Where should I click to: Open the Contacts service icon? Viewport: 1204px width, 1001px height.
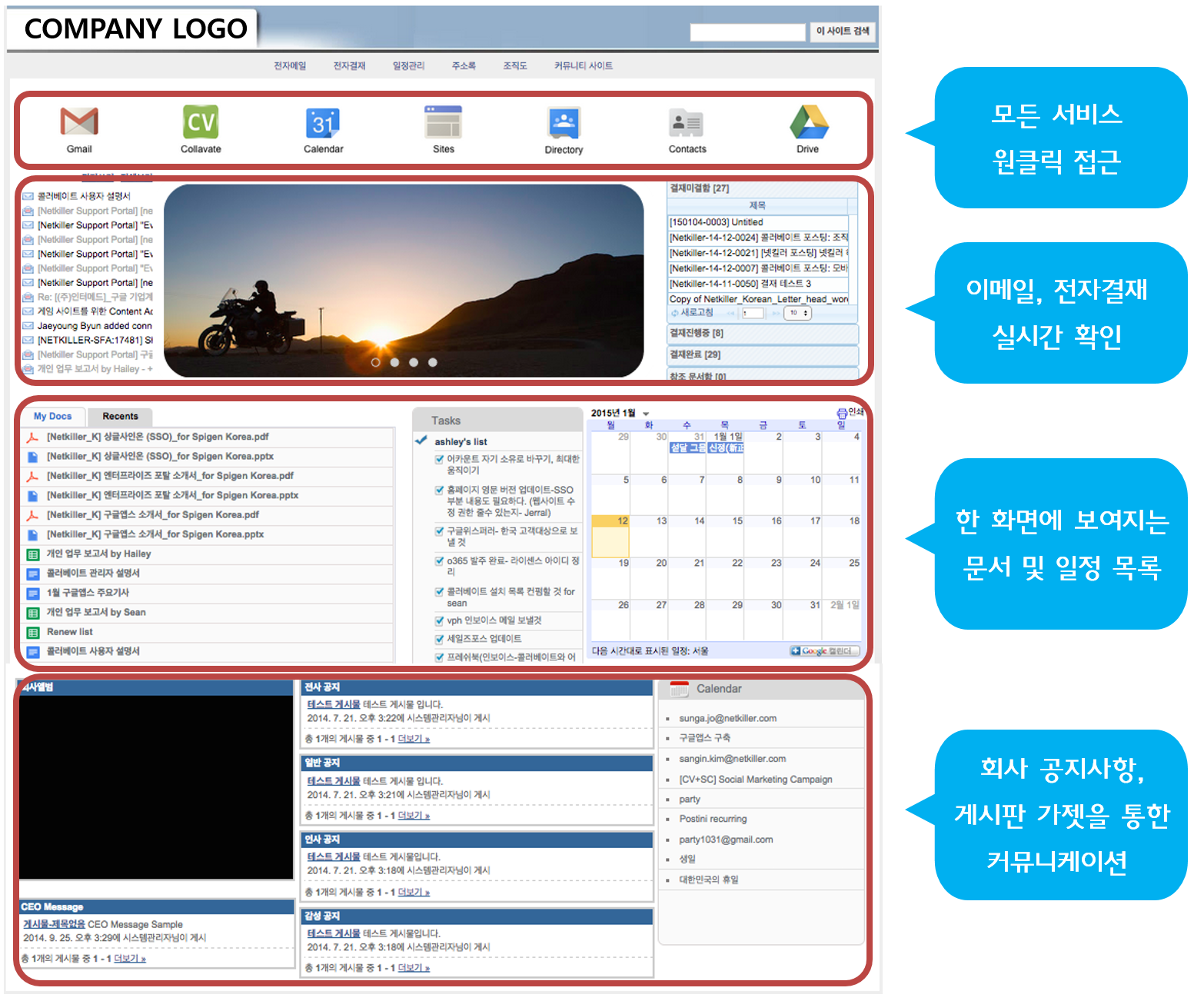coord(687,123)
